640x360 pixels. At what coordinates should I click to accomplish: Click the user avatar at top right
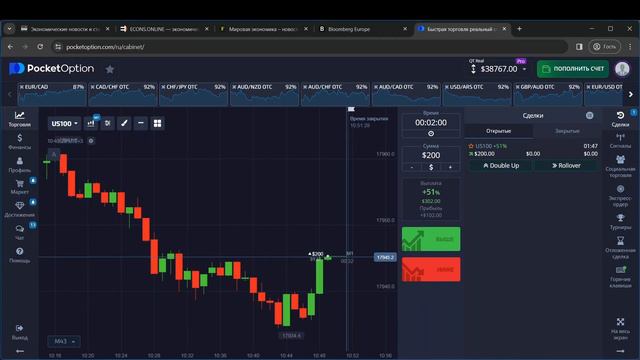coord(622,69)
